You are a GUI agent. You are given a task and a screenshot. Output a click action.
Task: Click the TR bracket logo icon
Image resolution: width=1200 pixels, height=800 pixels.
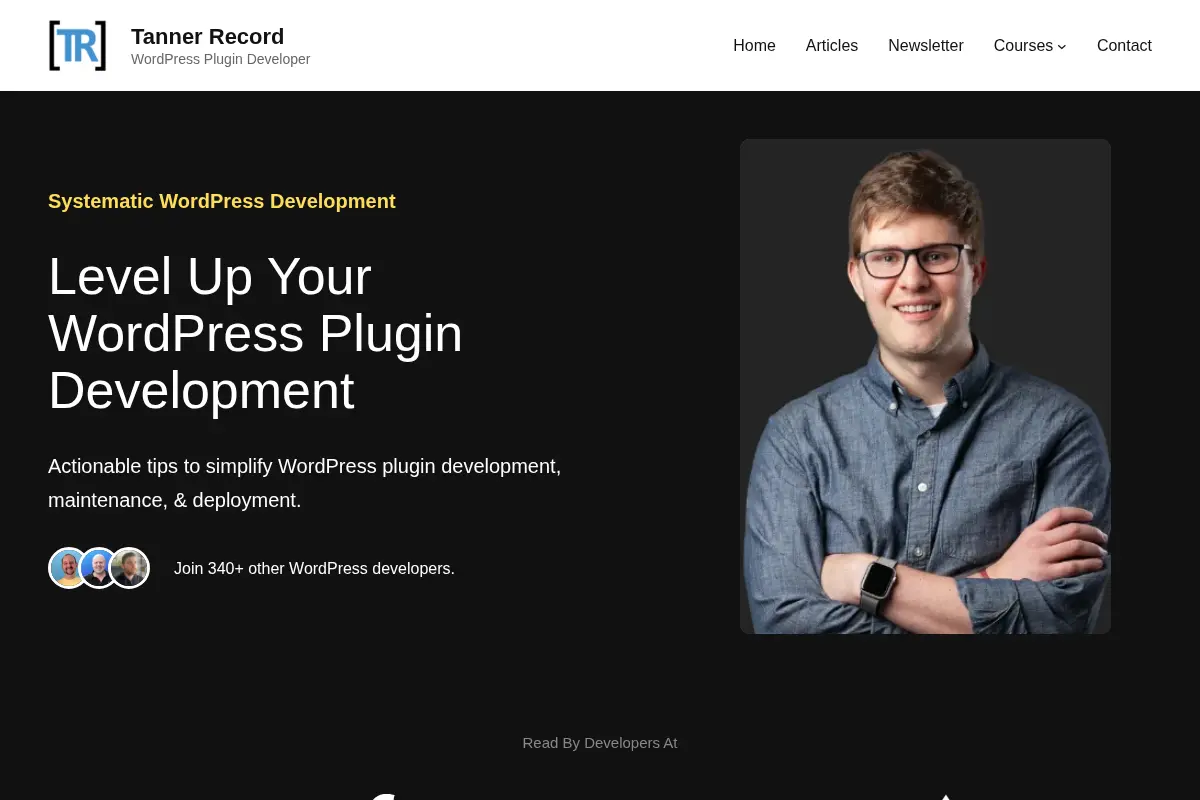77,45
